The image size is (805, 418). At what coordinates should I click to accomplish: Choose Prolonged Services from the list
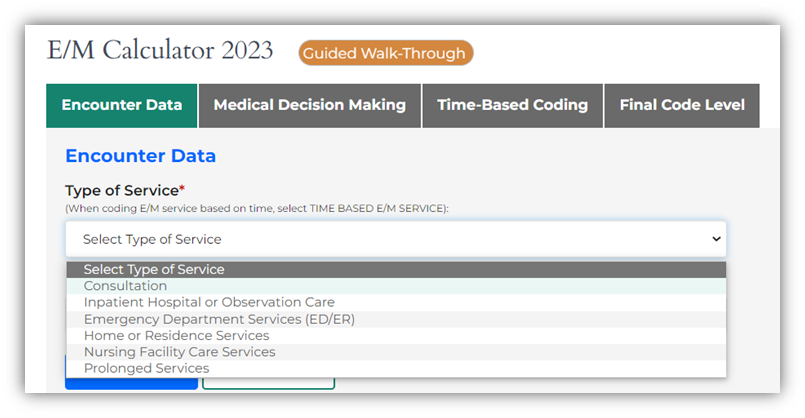coord(146,368)
